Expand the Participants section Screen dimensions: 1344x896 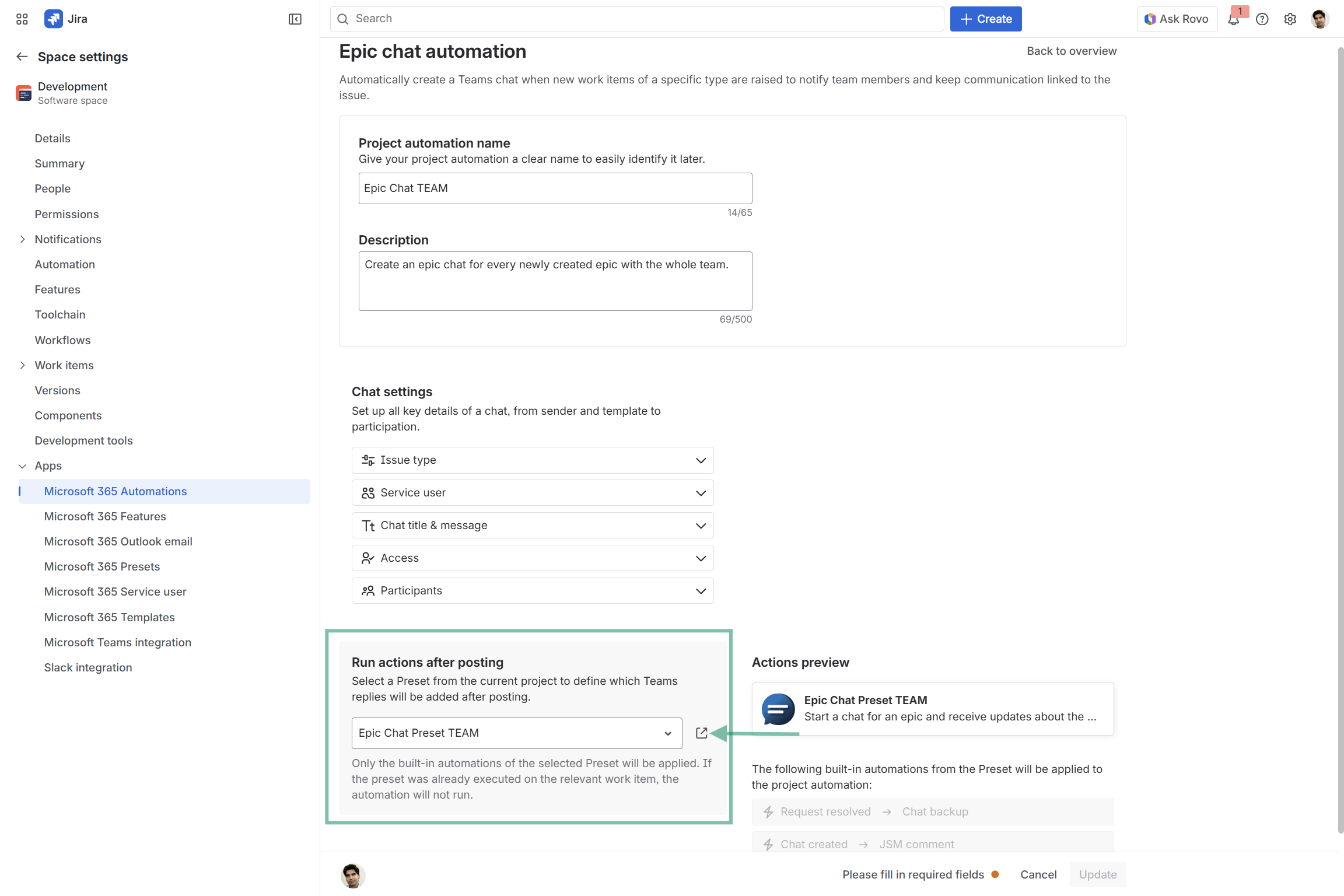[x=532, y=591]
